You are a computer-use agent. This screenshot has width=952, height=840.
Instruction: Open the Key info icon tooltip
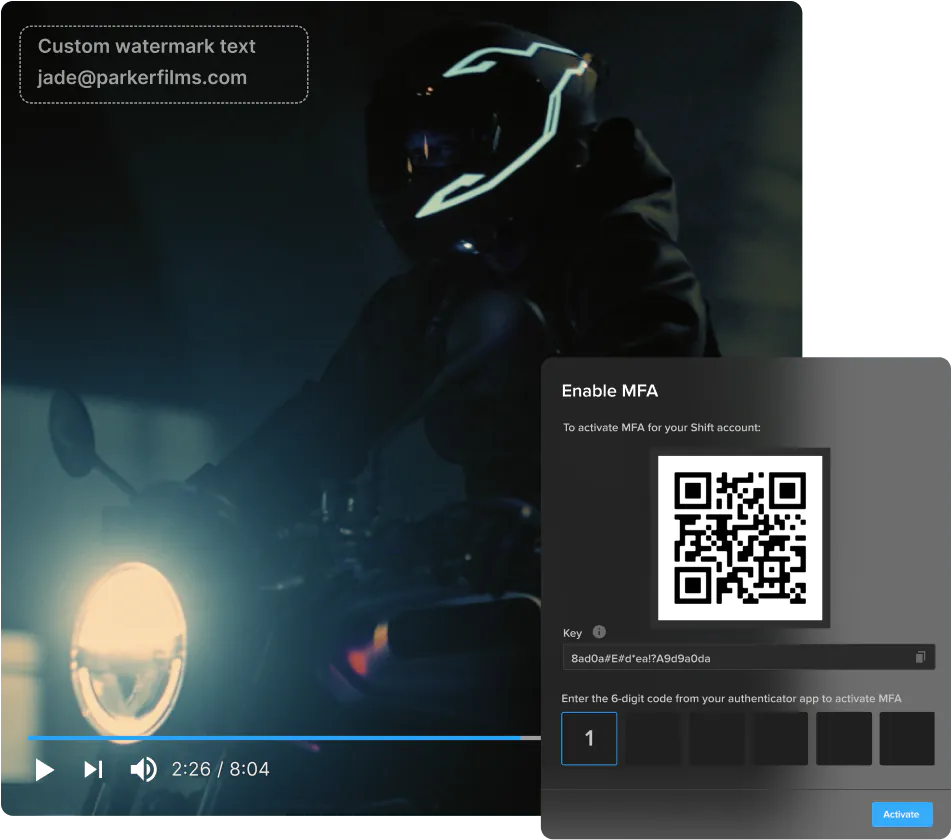point(599,632)
